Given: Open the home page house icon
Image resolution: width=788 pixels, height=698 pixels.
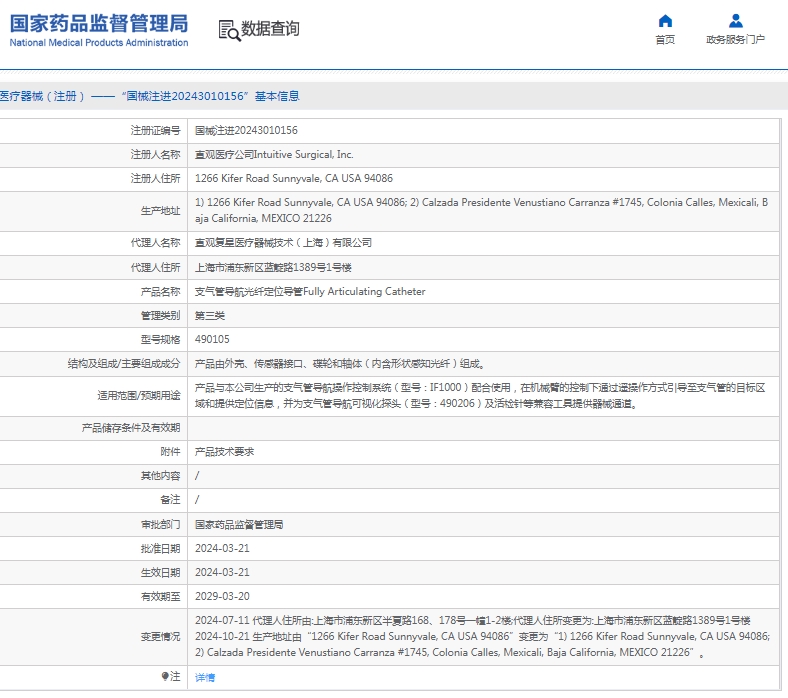Looking at the screenshot, I should click(665, 21).
